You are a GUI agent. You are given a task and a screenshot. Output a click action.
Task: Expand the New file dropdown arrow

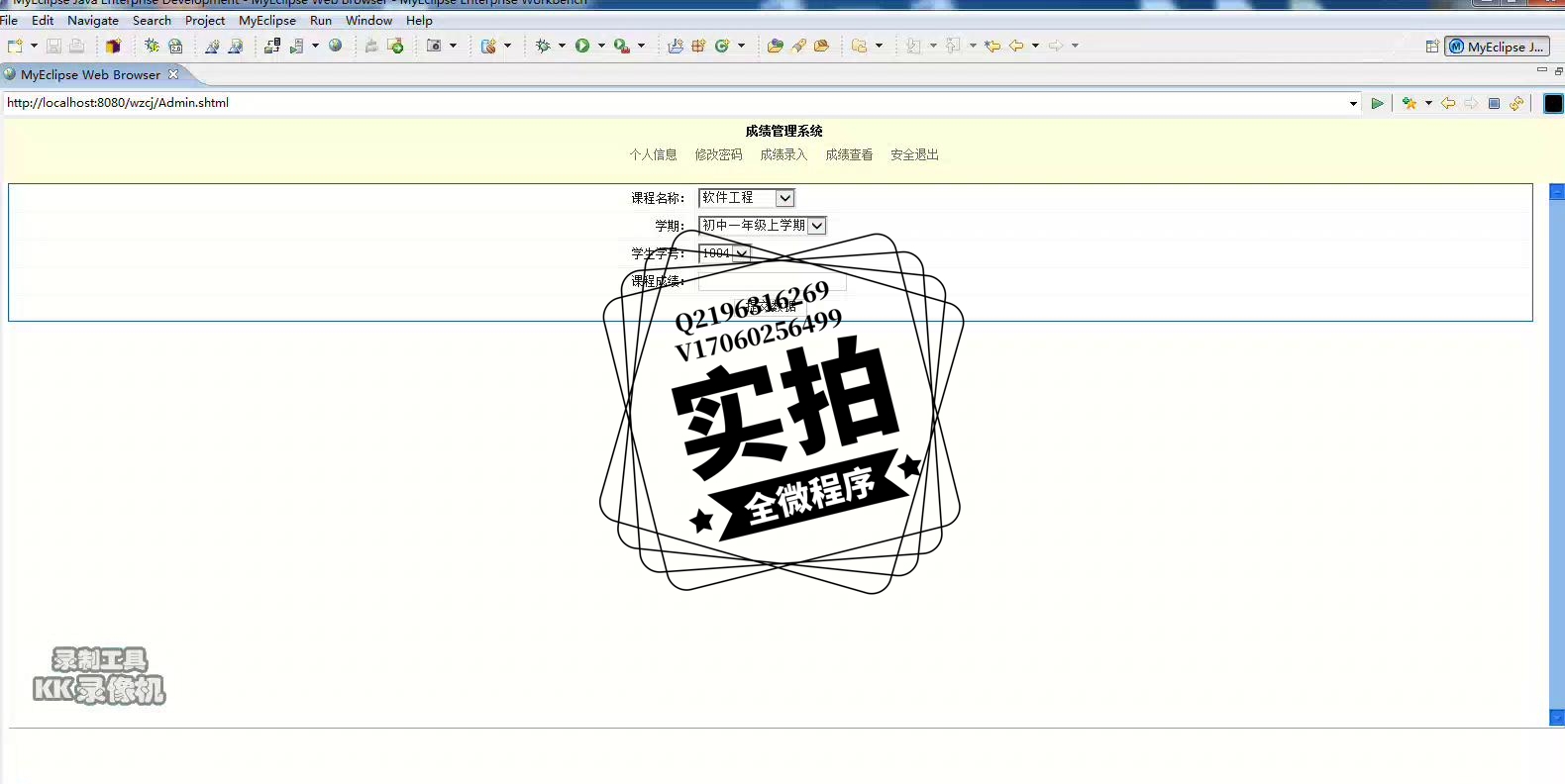tap(34, 46)
